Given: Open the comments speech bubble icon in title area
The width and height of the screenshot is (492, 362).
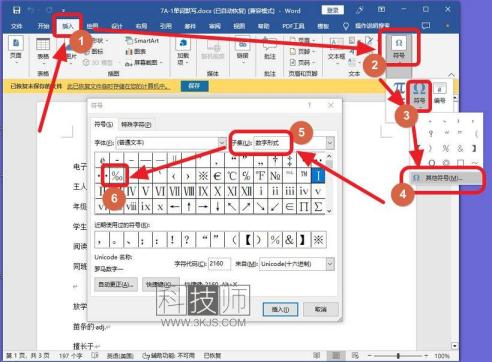Looking at the screenshot, I should [426, 25].
